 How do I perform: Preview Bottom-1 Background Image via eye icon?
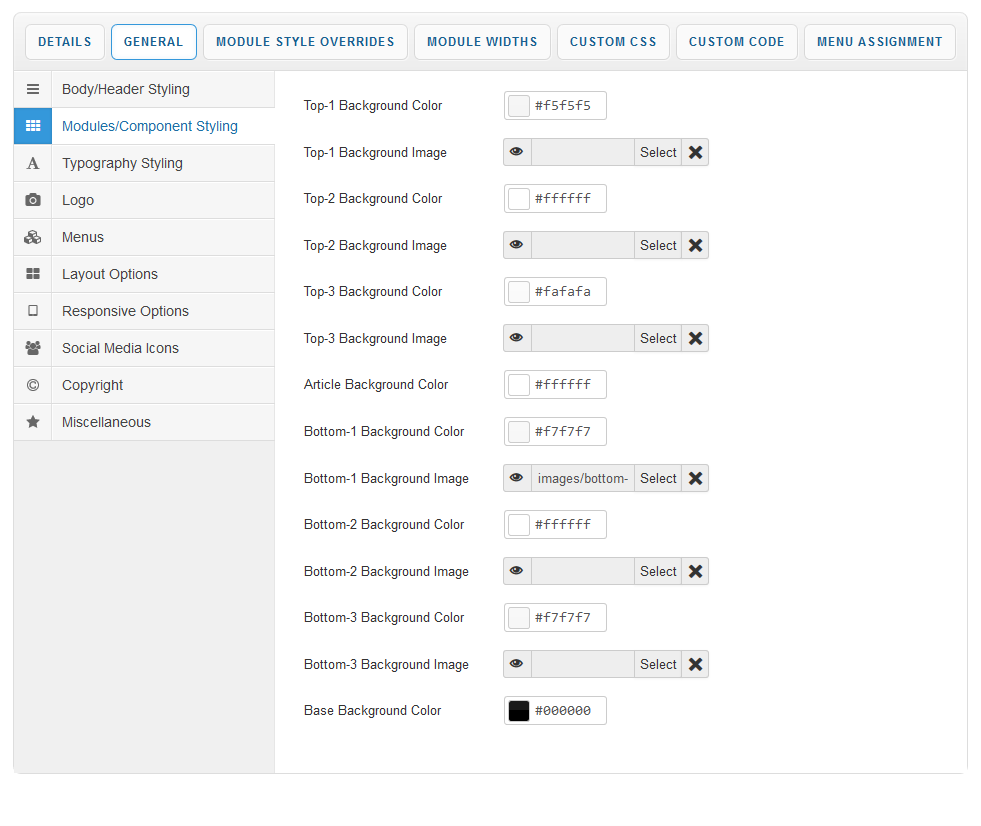click(x=516, y=478)
